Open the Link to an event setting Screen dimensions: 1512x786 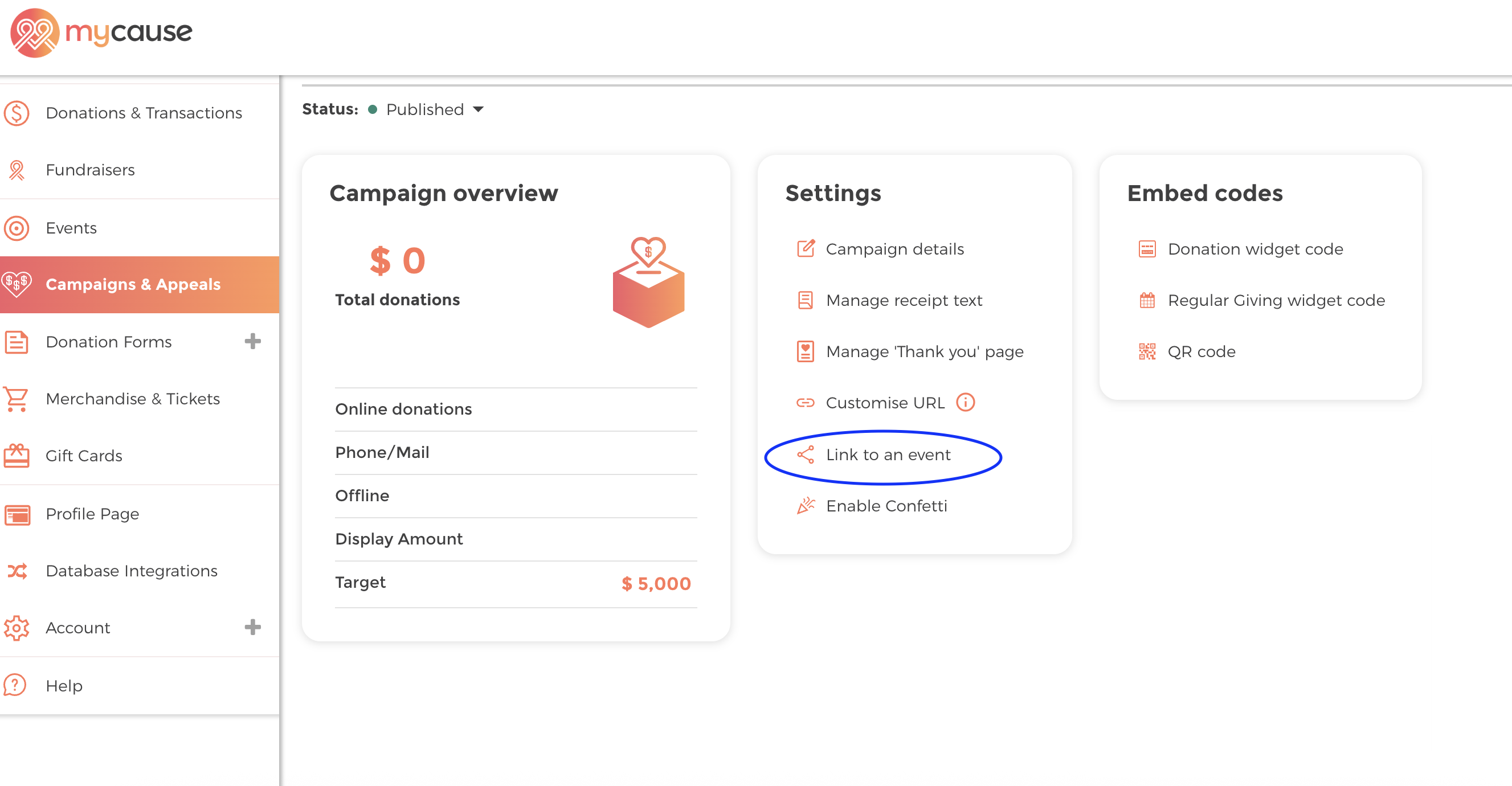coord(887,455)
